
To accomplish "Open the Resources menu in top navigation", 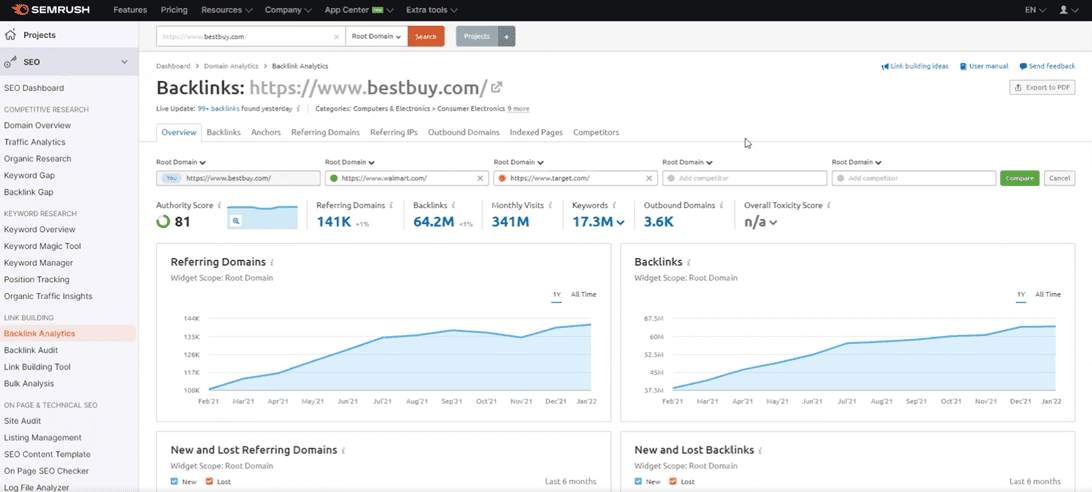I will [x=225, y=10].
